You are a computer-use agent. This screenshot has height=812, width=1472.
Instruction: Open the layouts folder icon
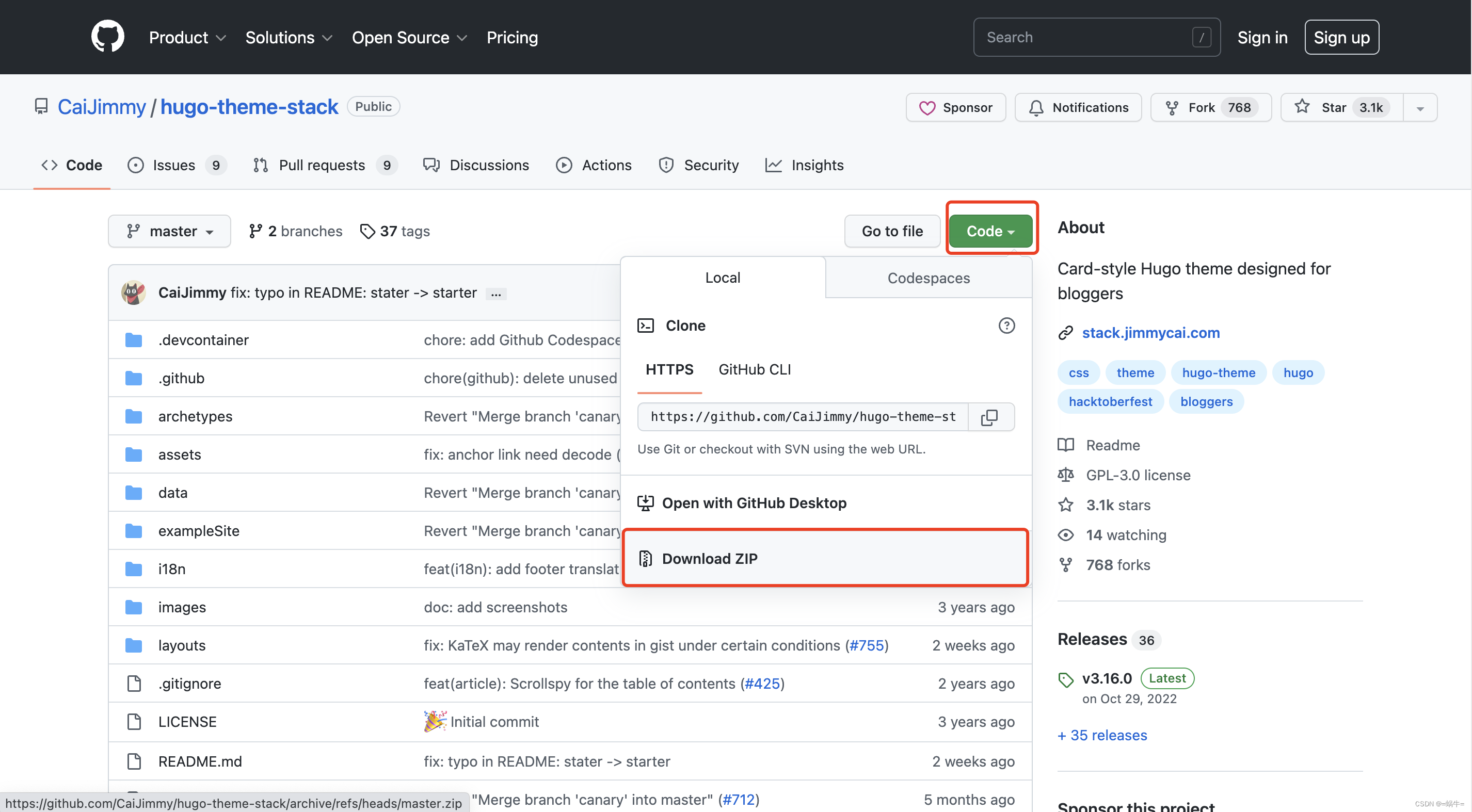pos(134,646)
